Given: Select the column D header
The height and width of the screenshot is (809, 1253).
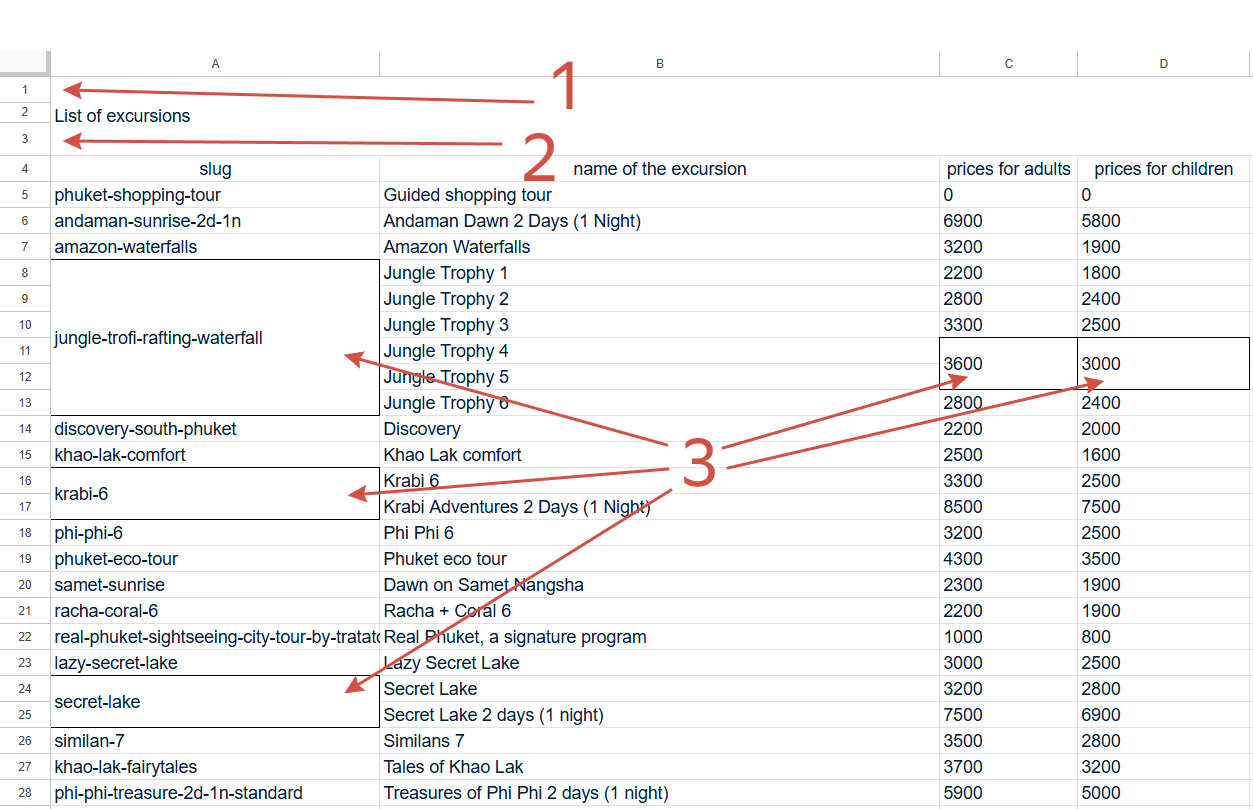Looking at the screenshot, I should click(x=1164, y=64).
